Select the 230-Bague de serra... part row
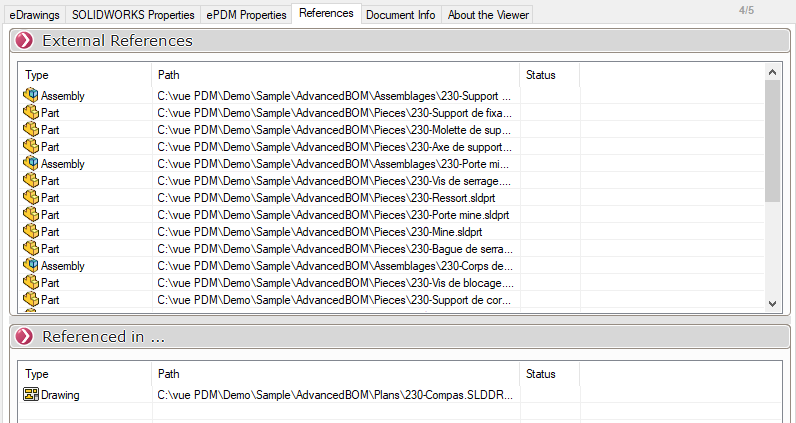Image resolution: width=796 pixels, height=423 pixels. pos(334,249)
